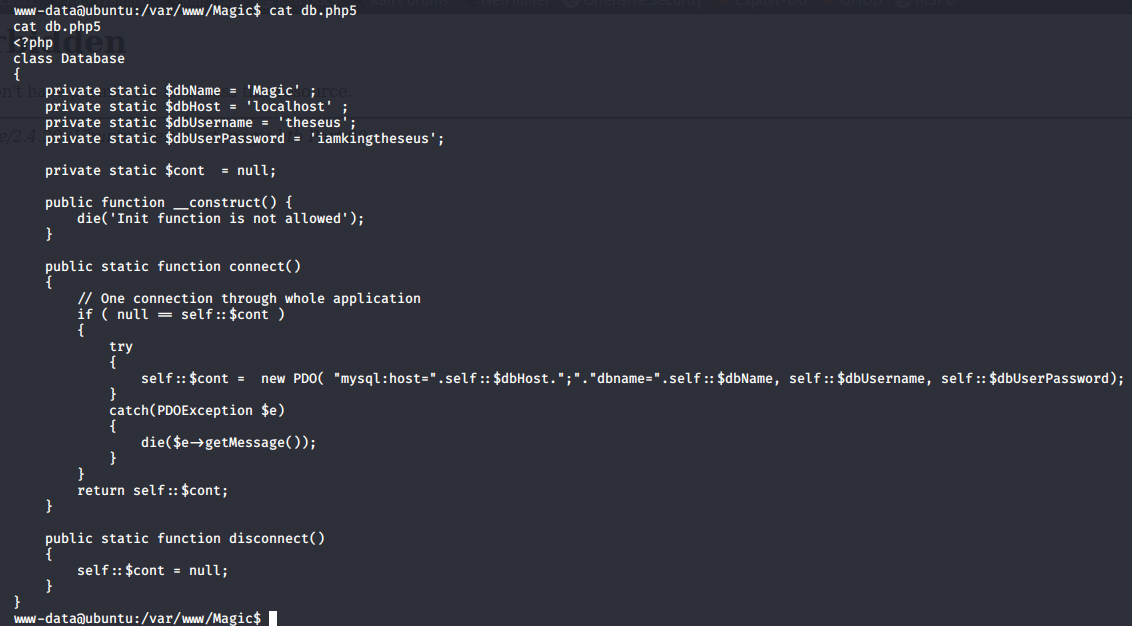The width and height of the screenshot is (1132, 626).
Task: Click the 'Magic' database name value
Action: pos(273,91)
